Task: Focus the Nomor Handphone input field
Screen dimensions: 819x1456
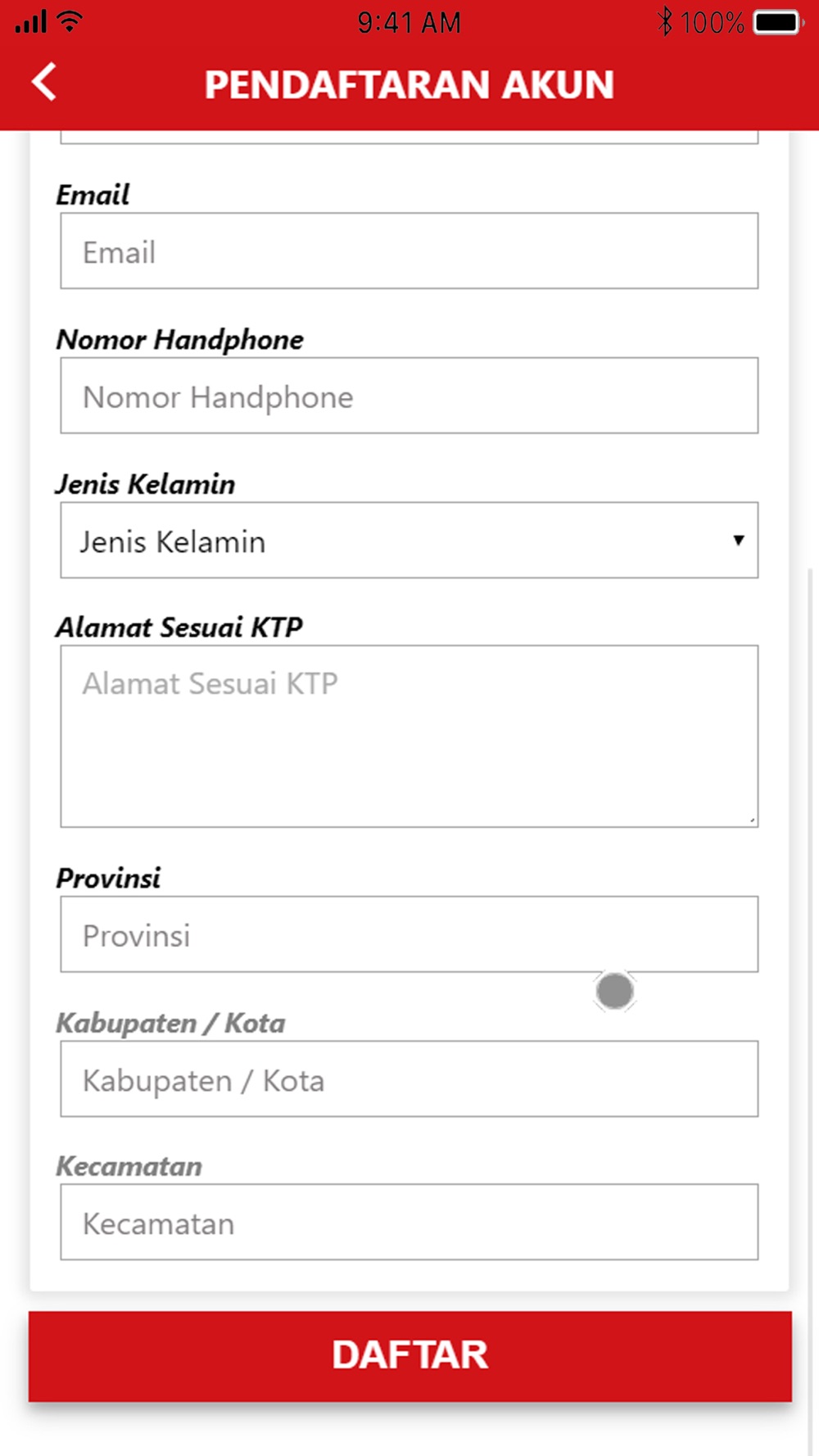Action: [x=409, y=396]
